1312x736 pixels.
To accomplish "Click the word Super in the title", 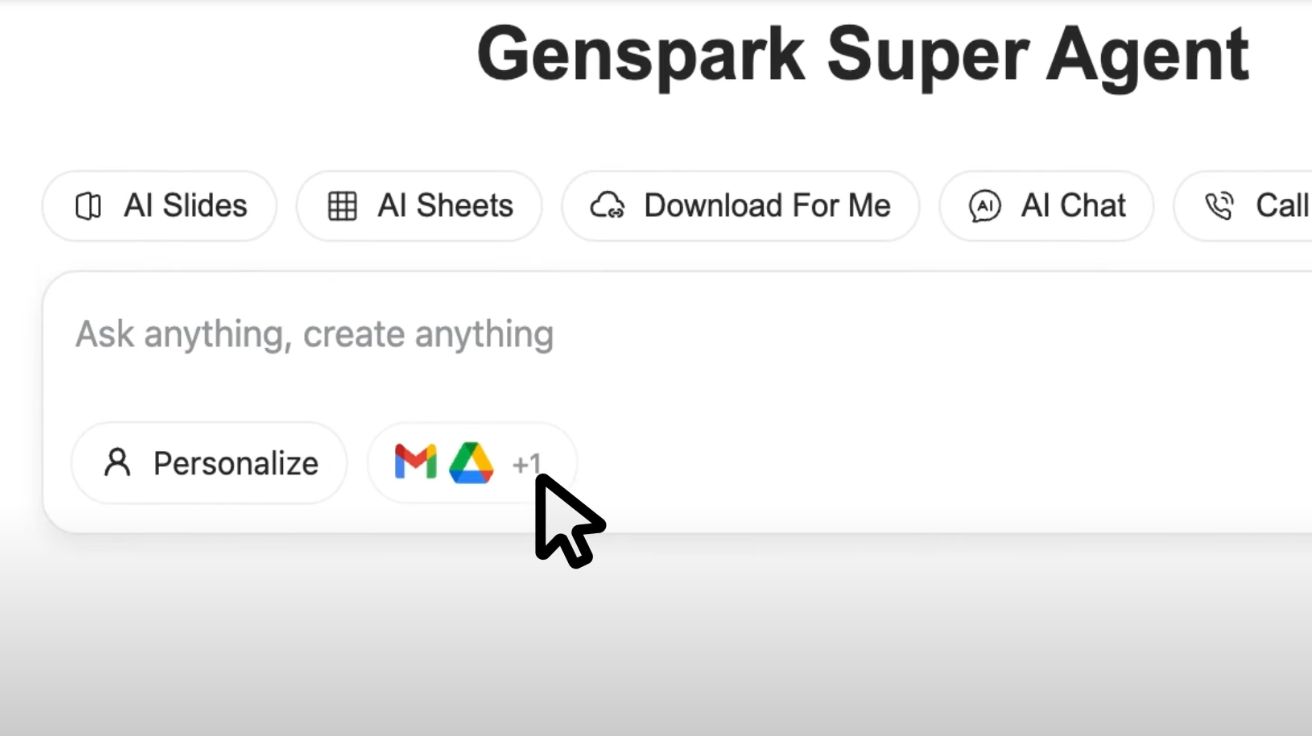I will coord(926,57).
